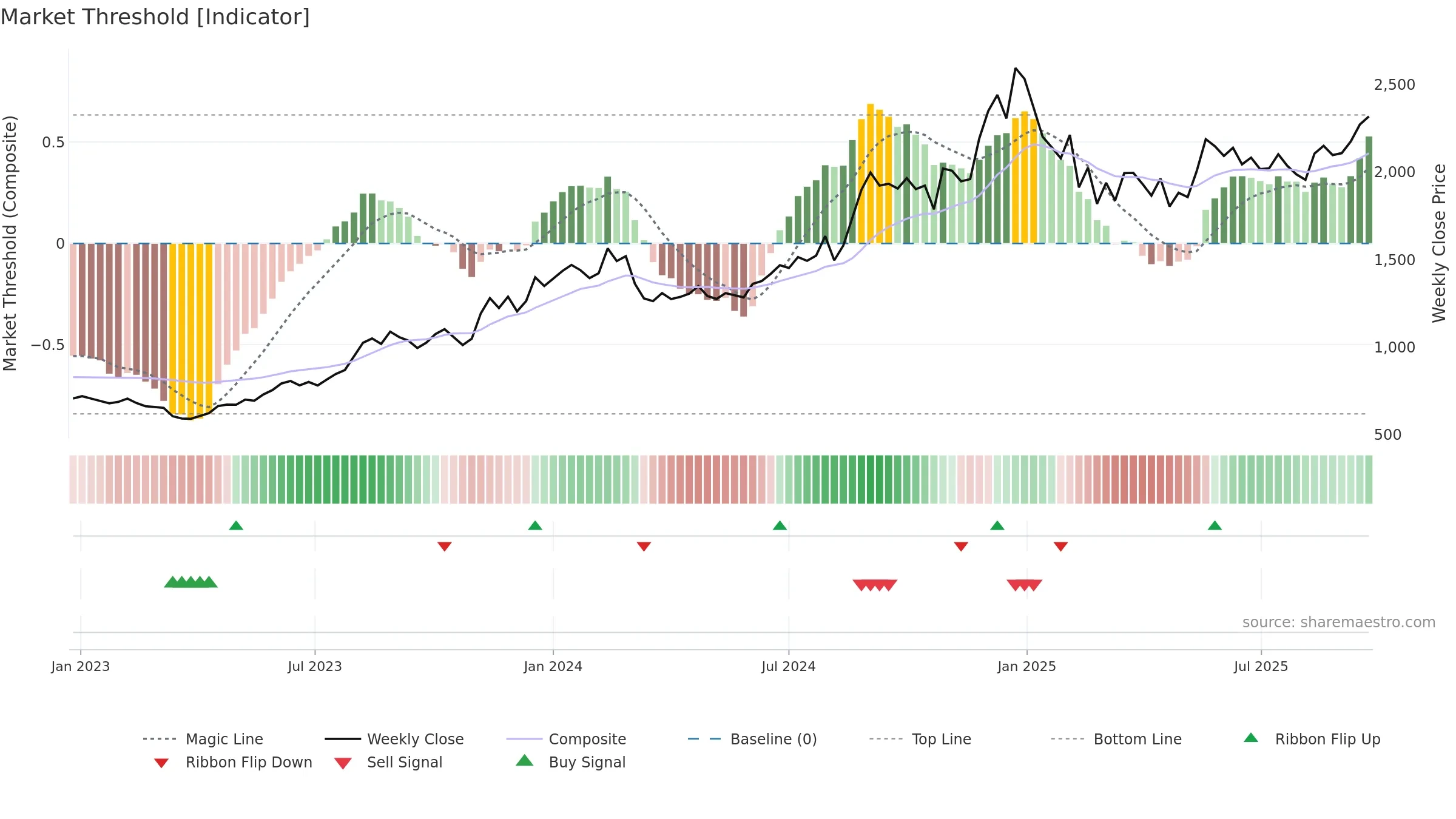Click the 2,500 price axis label
Viewport: 1456px width, 819px height.
[1395, 85]
